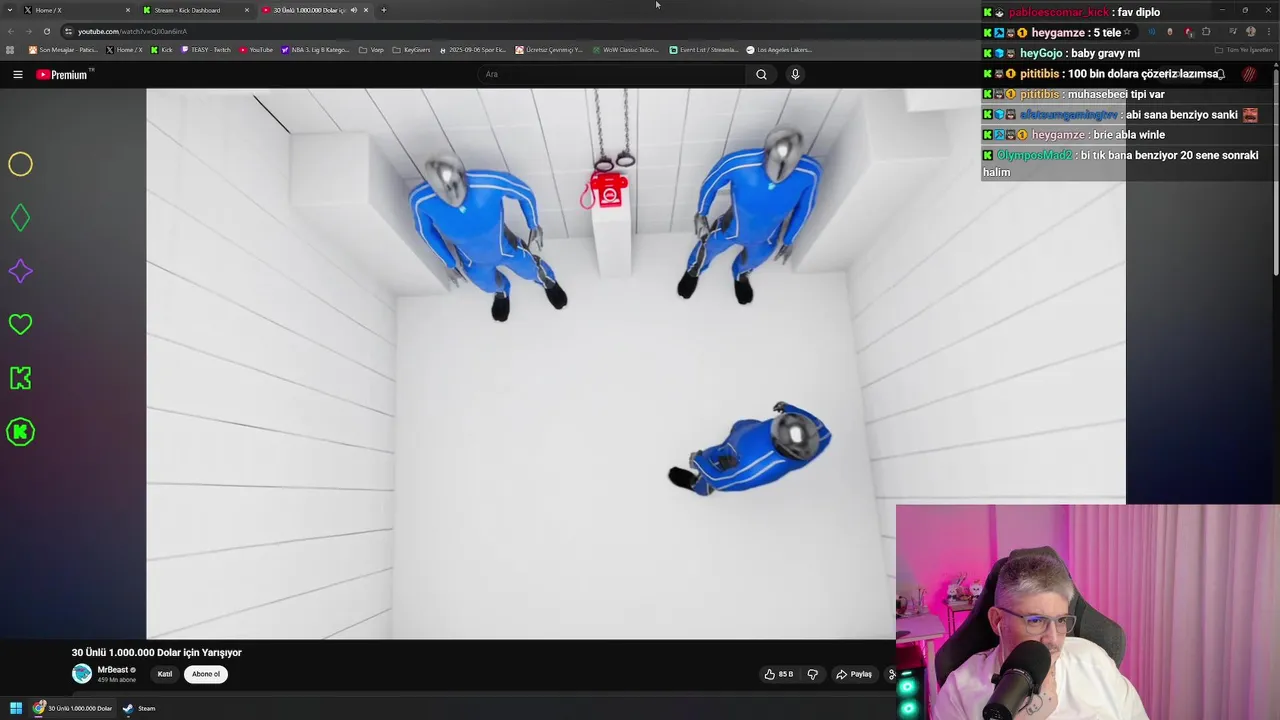The image size is (1280, 720).
Task: Open the browser extensions puzzle icon
Action: (x=1206, y=31)
